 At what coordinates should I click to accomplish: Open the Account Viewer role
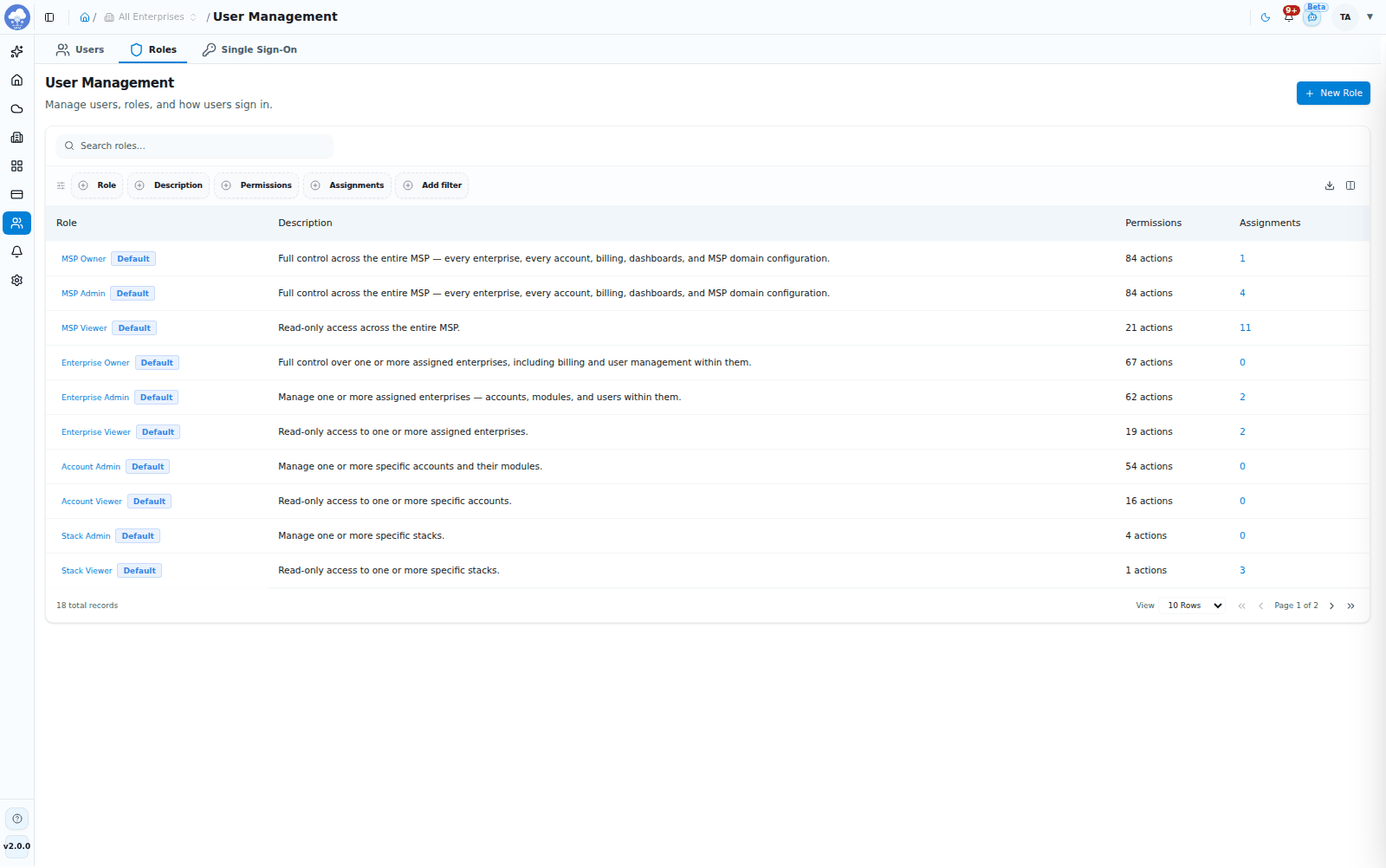tap(92, 502)
